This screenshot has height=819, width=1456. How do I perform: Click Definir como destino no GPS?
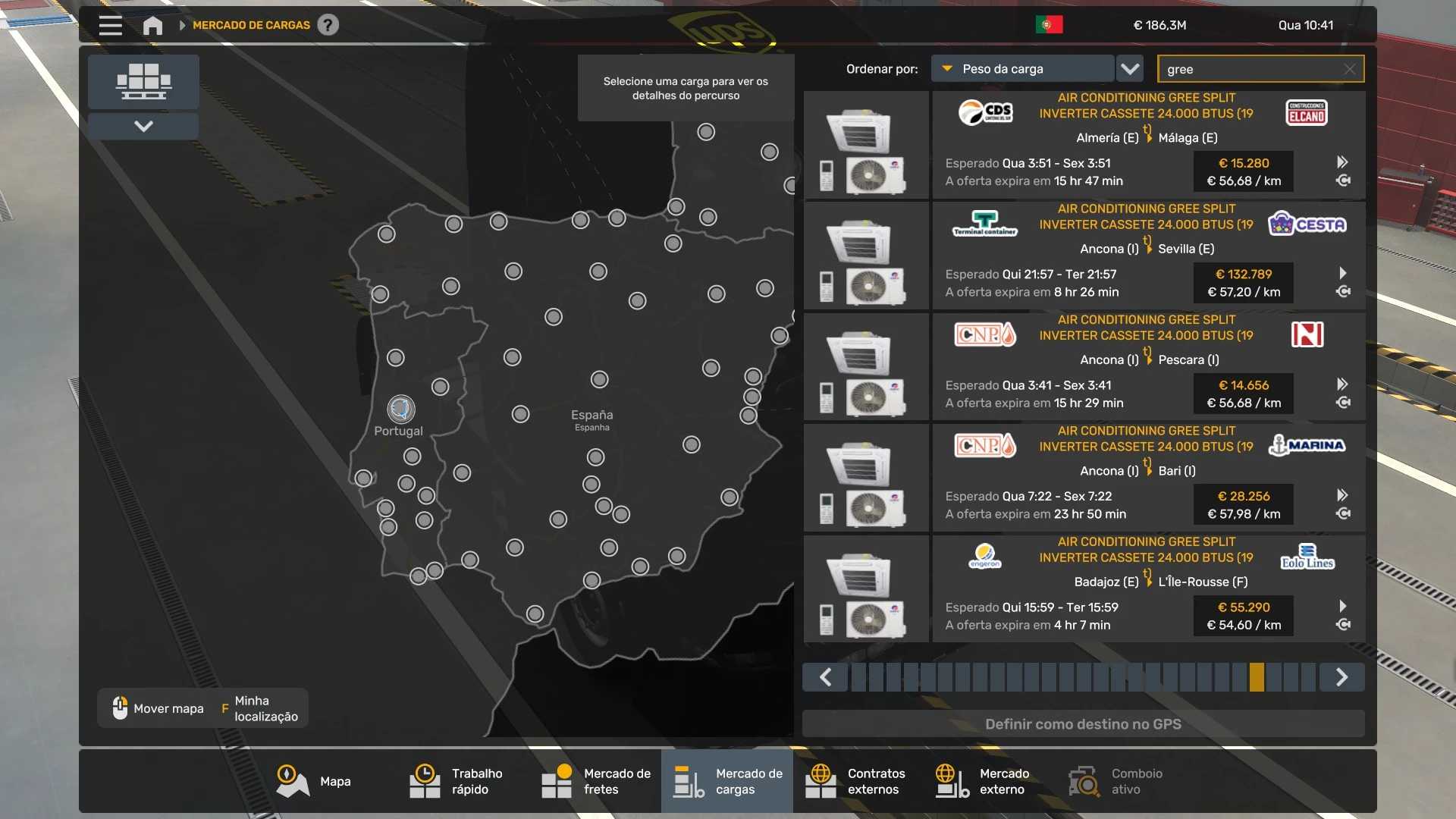coord(1083,723)
